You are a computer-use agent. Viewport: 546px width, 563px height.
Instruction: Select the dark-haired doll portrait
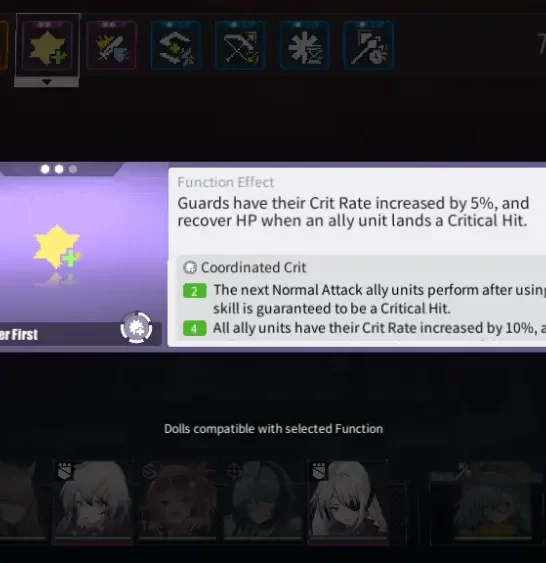point(263,500)
